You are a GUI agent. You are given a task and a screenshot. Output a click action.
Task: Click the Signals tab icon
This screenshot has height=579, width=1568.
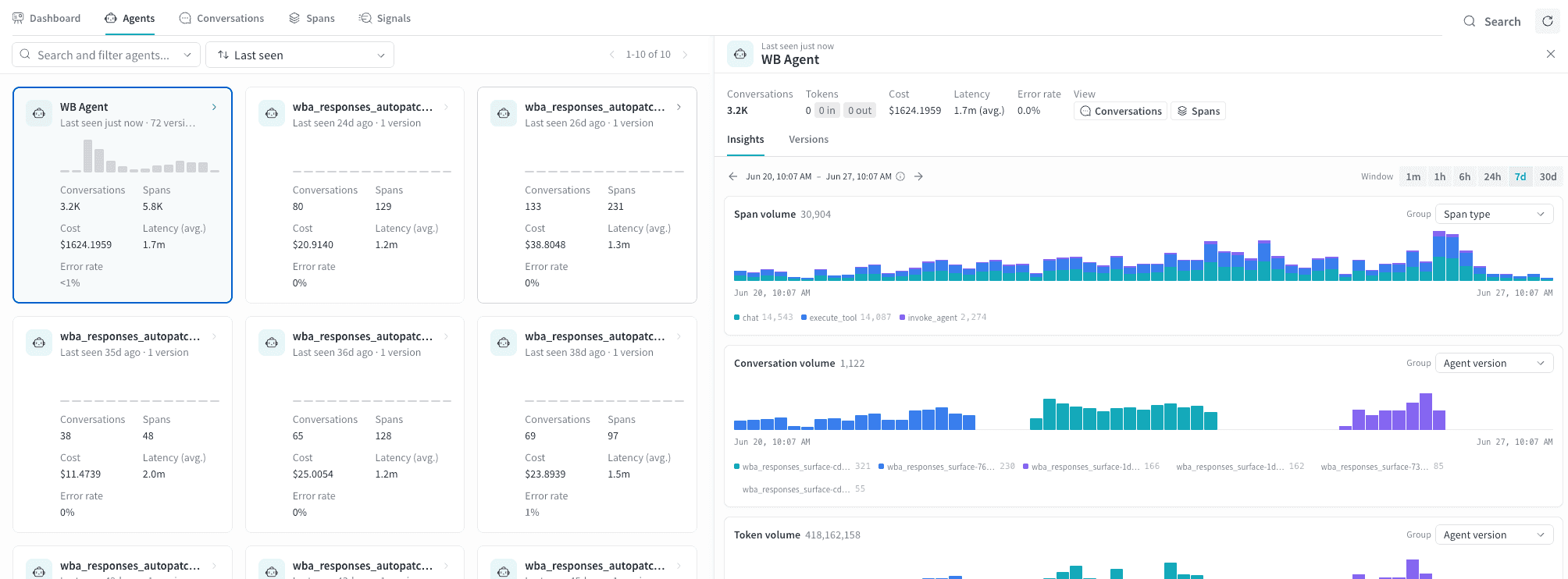[365, 18]
